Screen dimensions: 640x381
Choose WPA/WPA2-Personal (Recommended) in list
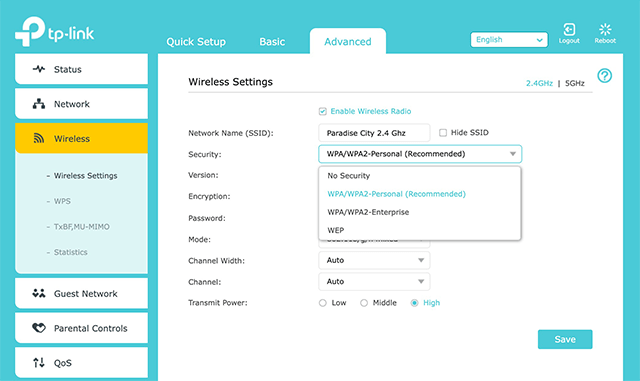point(420,194)
